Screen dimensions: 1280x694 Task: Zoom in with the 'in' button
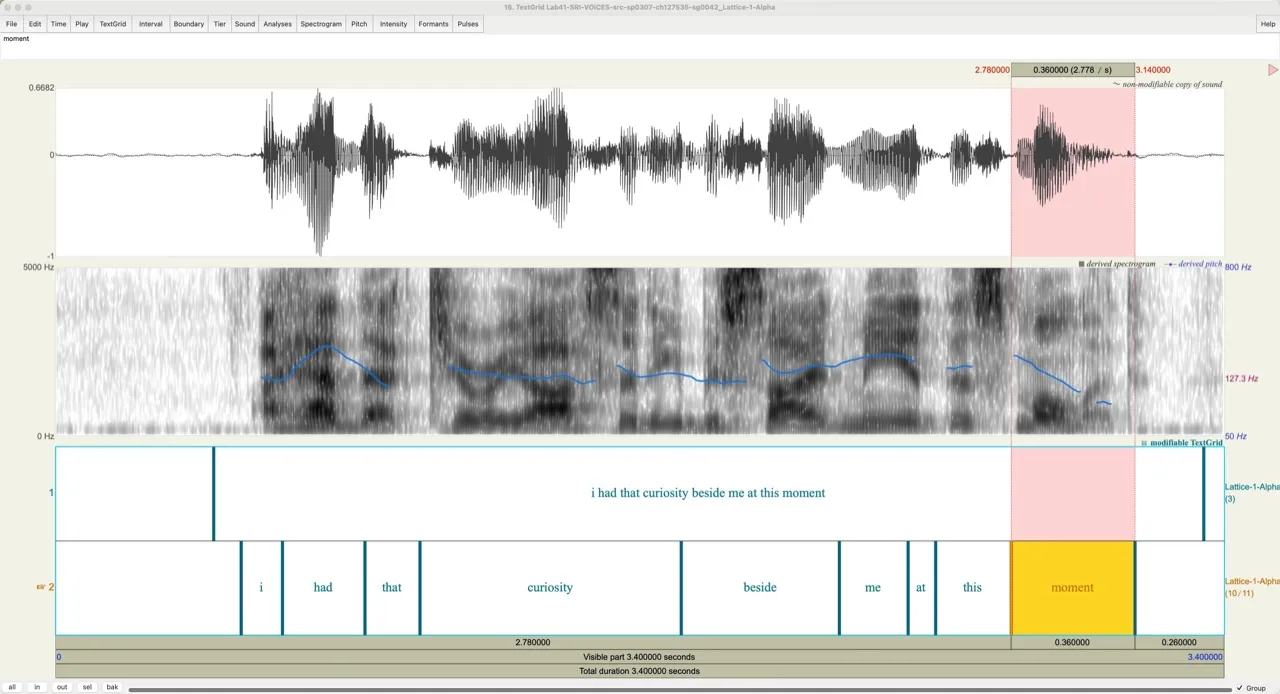tap(37, 687)
